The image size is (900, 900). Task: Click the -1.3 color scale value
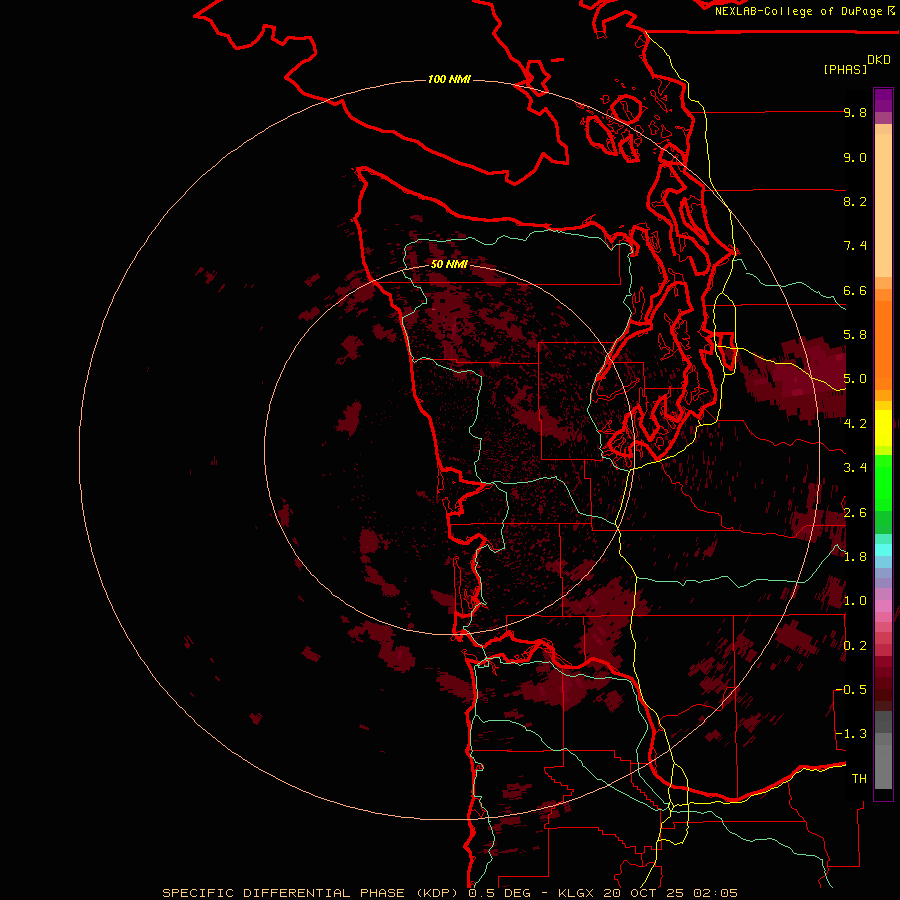(851, 734)
